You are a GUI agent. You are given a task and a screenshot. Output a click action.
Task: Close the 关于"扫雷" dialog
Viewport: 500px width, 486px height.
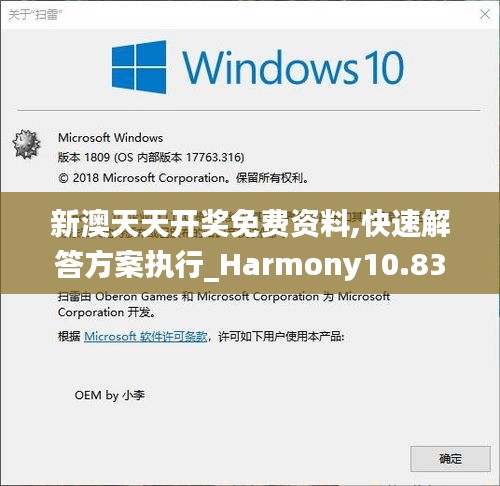485,14
